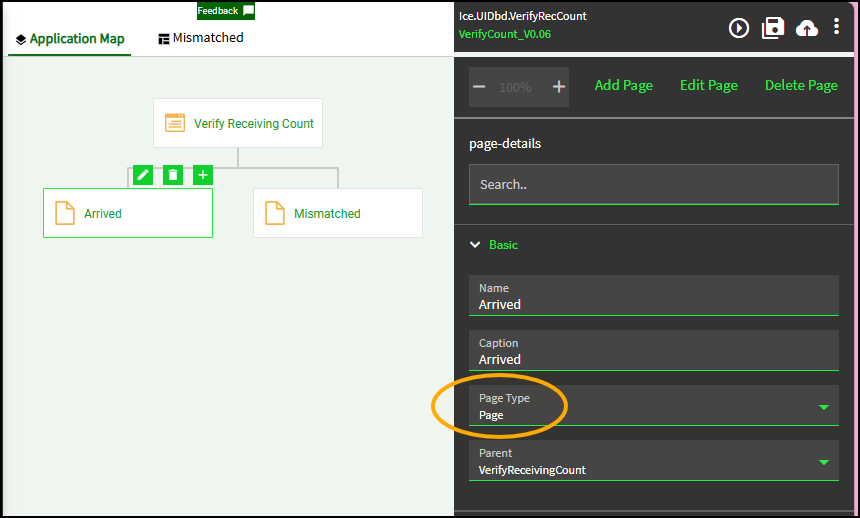Zoom out with the minus button

coord(479,87)
